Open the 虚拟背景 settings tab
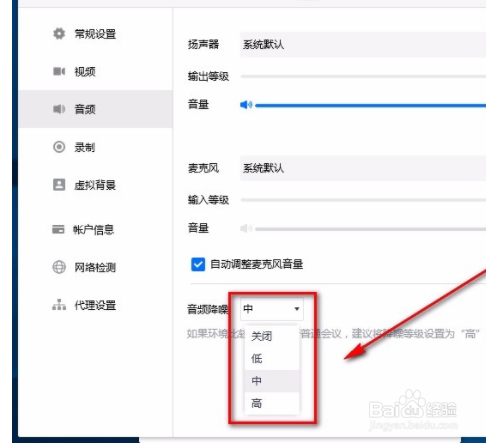 click(96, 184)
